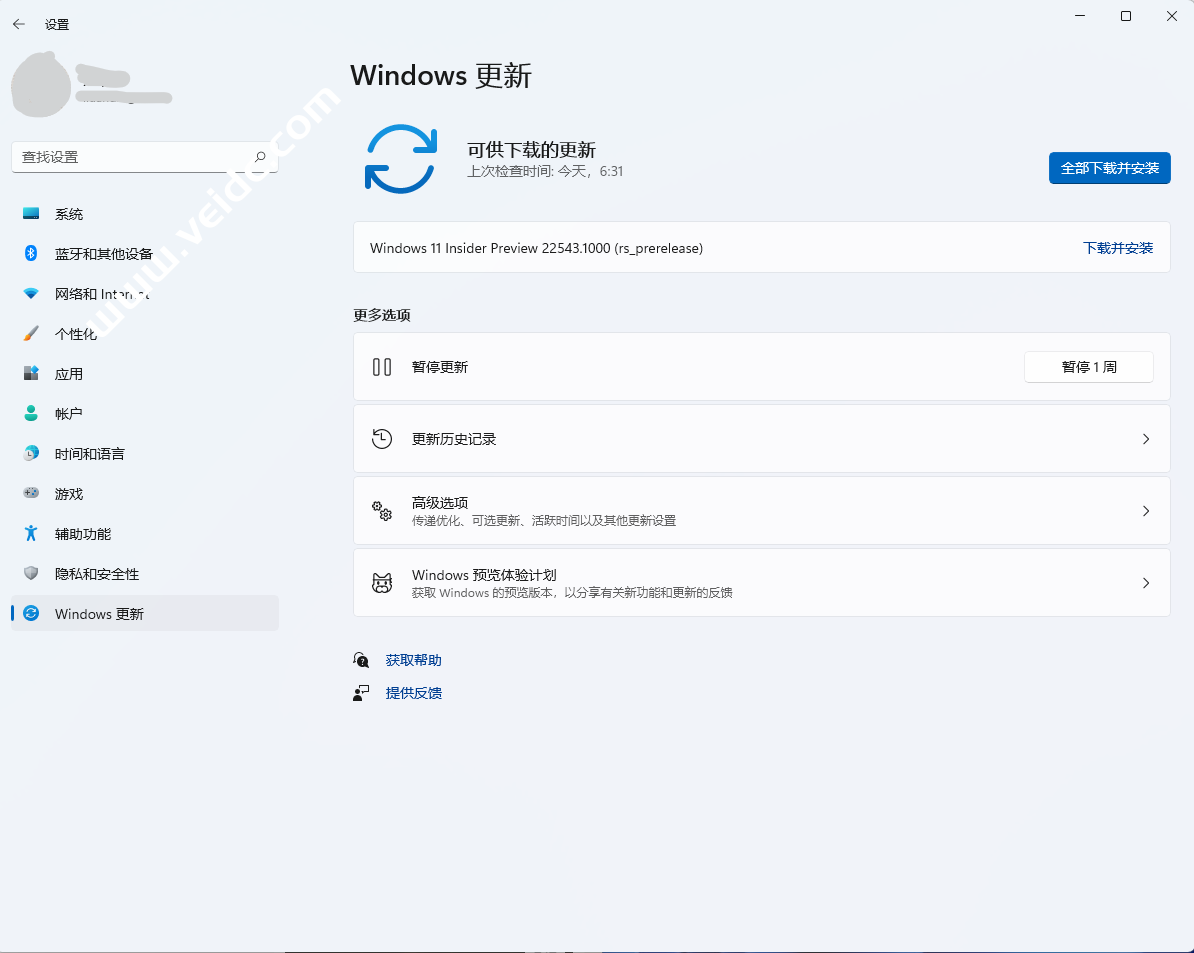
Task: Expand Windows 预览体验计划
Action: click(1146, 582)
